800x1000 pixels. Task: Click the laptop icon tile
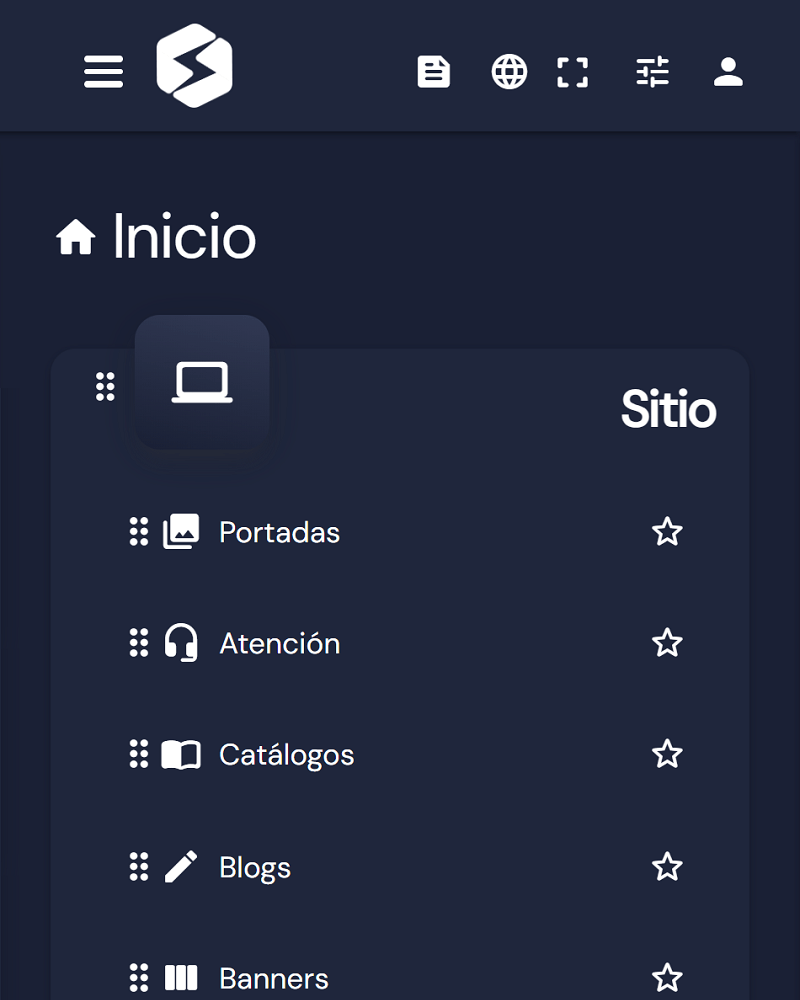(202, 382)
